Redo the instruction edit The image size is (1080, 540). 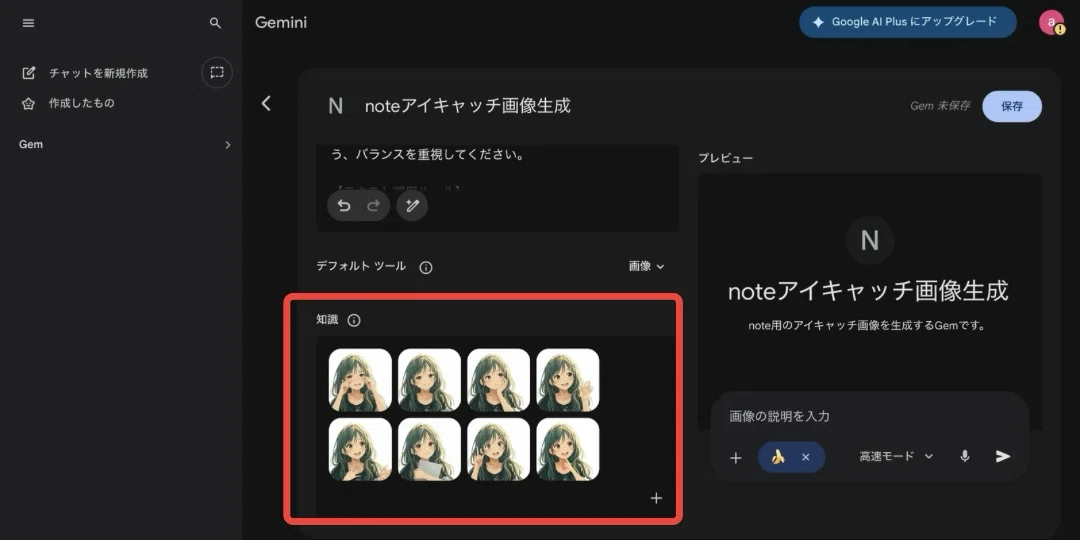coord(373,206)
